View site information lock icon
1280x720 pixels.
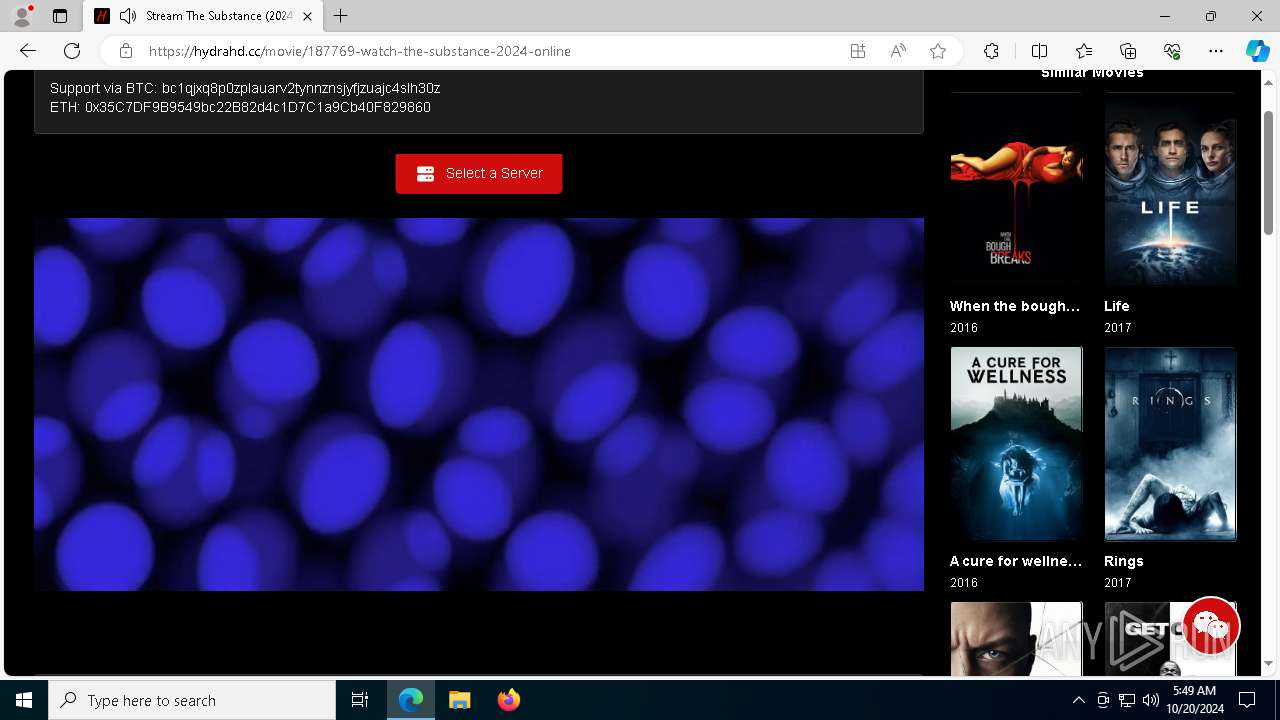pos(125,51)
